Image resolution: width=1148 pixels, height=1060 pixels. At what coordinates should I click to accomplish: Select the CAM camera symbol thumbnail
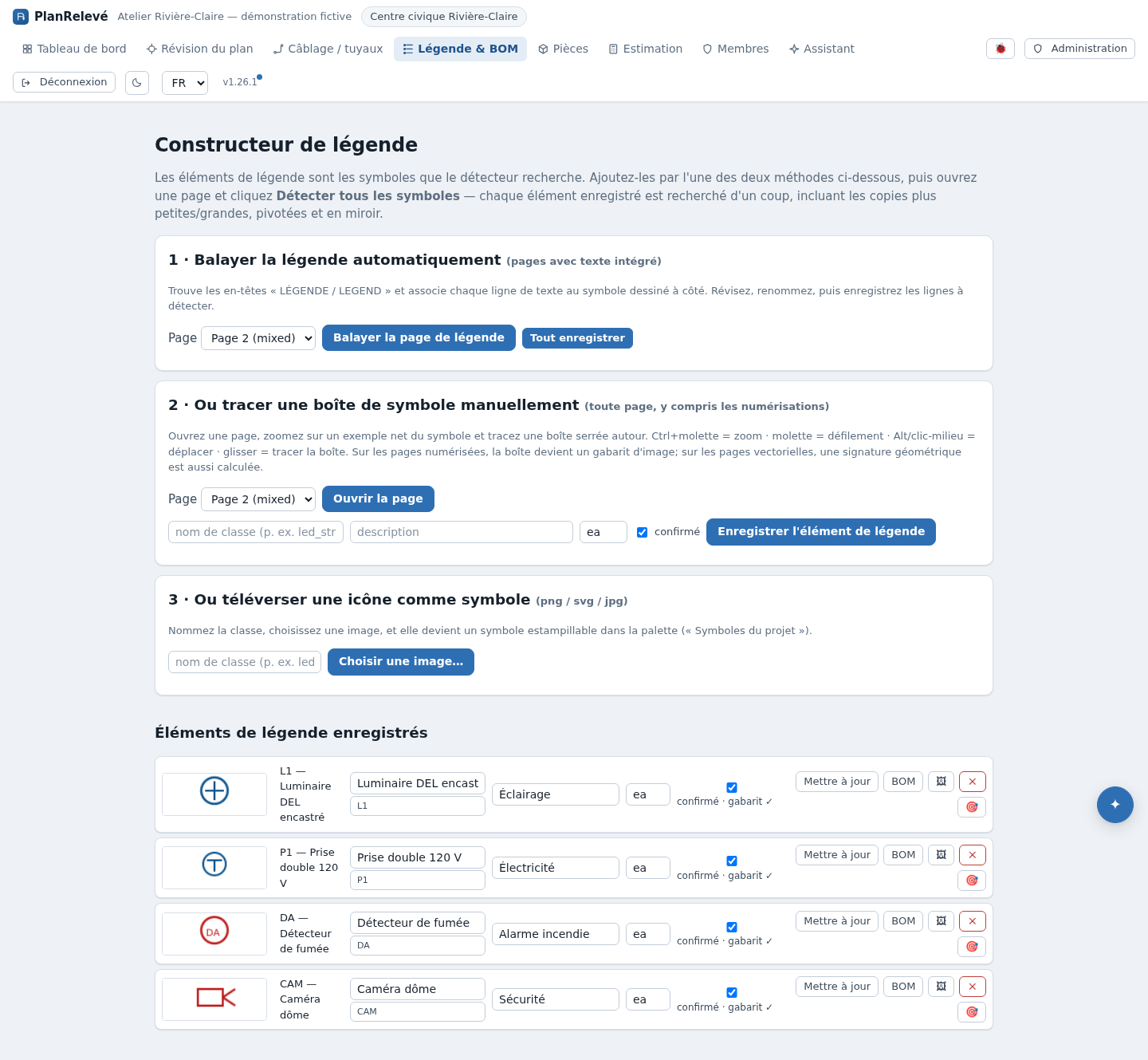[x=214, y=999]
